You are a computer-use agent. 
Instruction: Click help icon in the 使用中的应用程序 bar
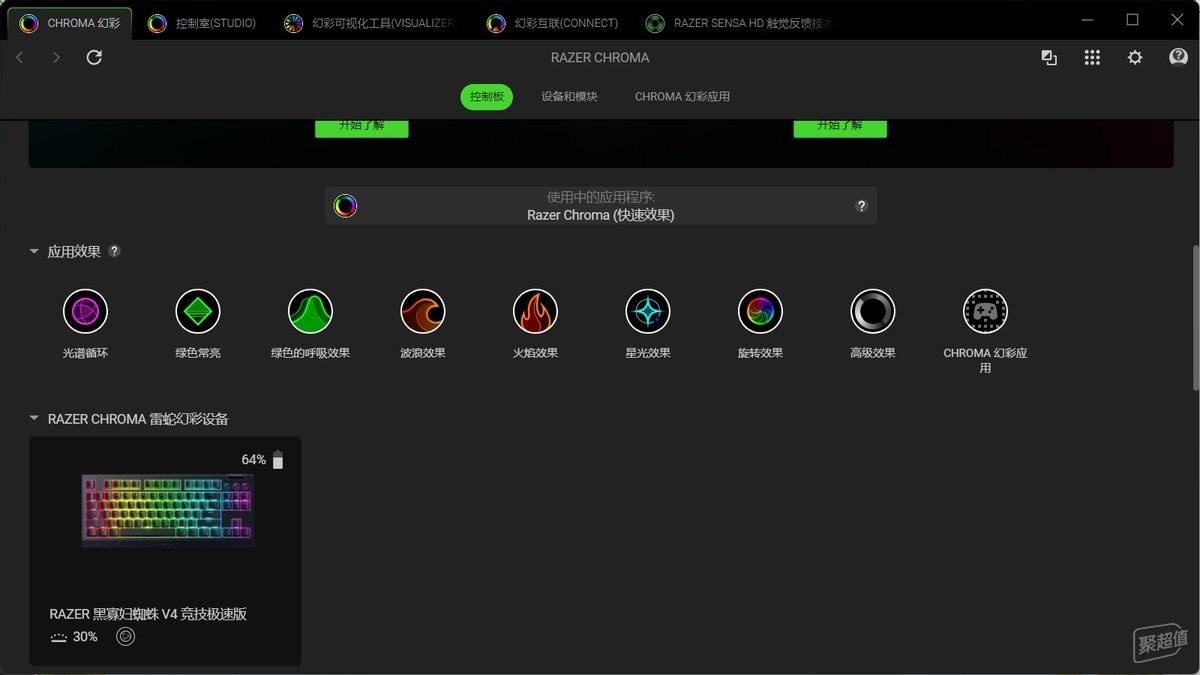coord(861,206)
